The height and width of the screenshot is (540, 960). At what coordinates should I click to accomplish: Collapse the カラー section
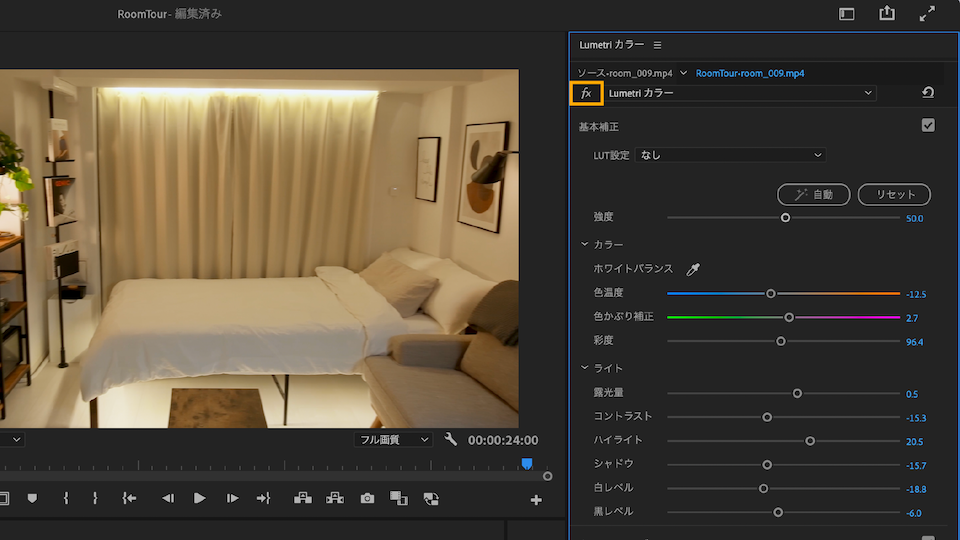(585, 245)
